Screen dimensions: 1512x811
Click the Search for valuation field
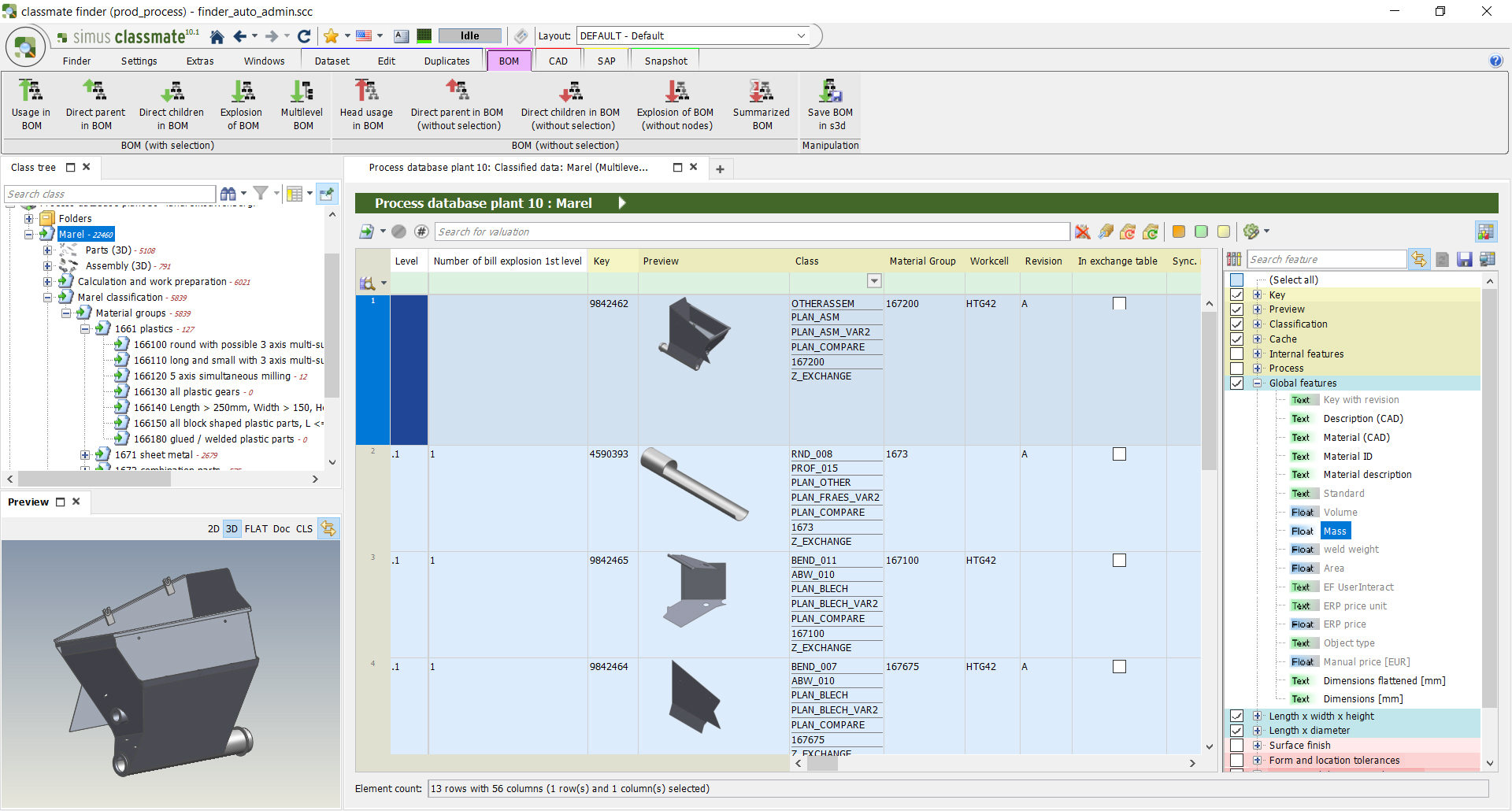(752, 231)
